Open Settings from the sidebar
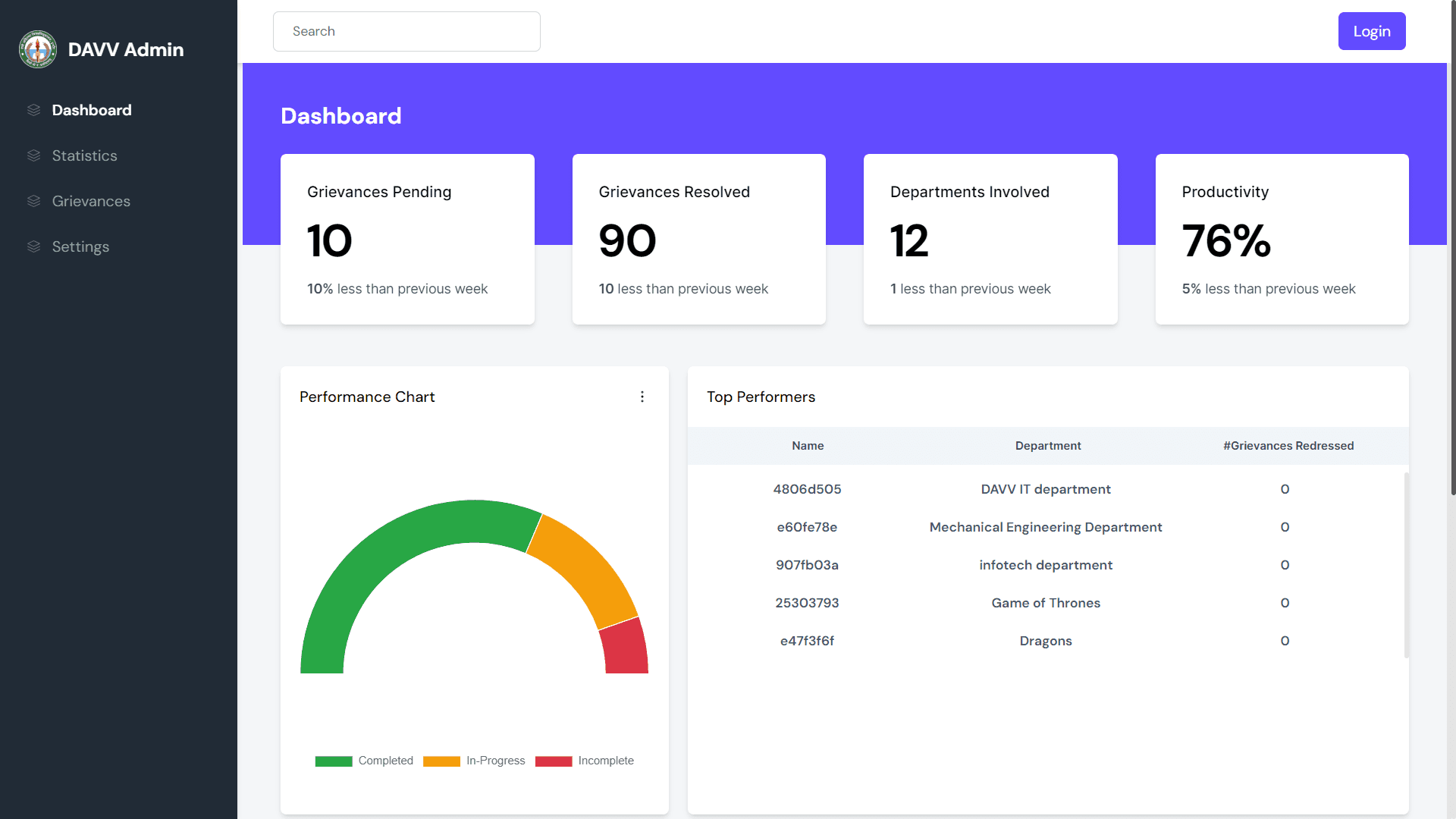Viewport: 1456px width, 819px height. click(x=80, y=246)
